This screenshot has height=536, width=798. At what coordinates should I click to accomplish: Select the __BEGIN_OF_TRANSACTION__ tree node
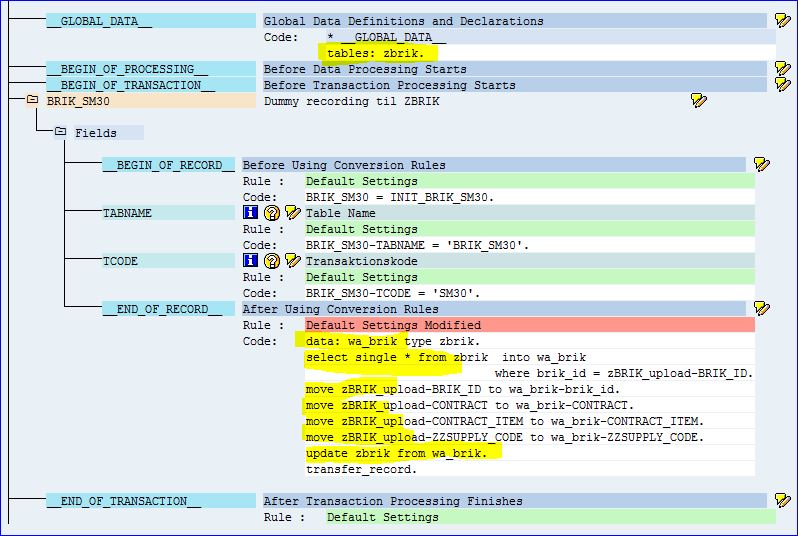click(151, 85)
